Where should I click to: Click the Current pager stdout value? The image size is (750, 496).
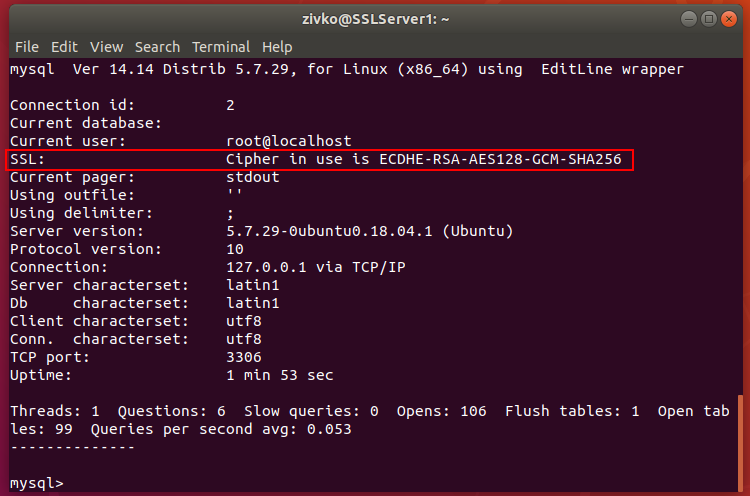[253, 177]
